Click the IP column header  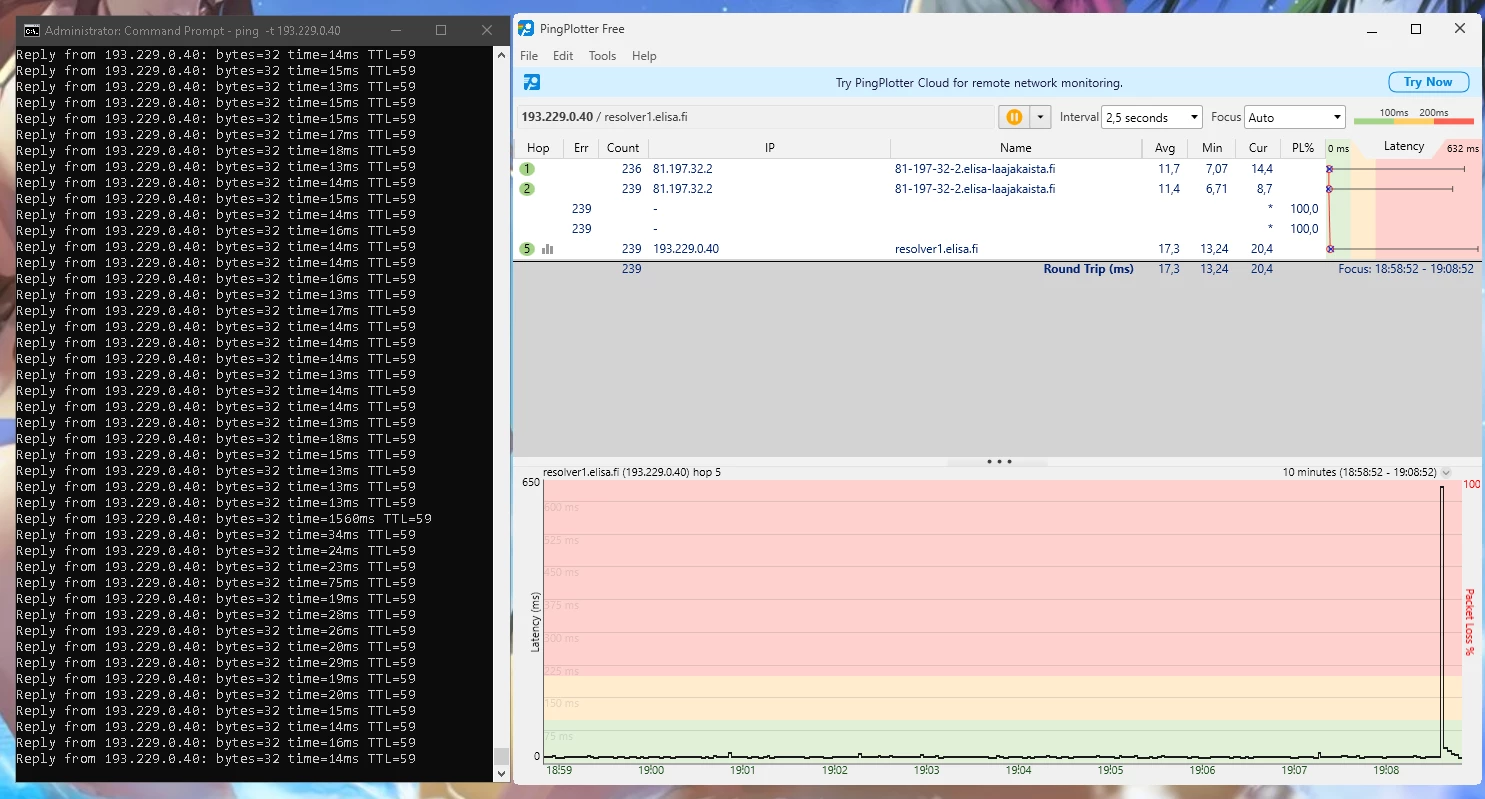[x=769, y=148]
